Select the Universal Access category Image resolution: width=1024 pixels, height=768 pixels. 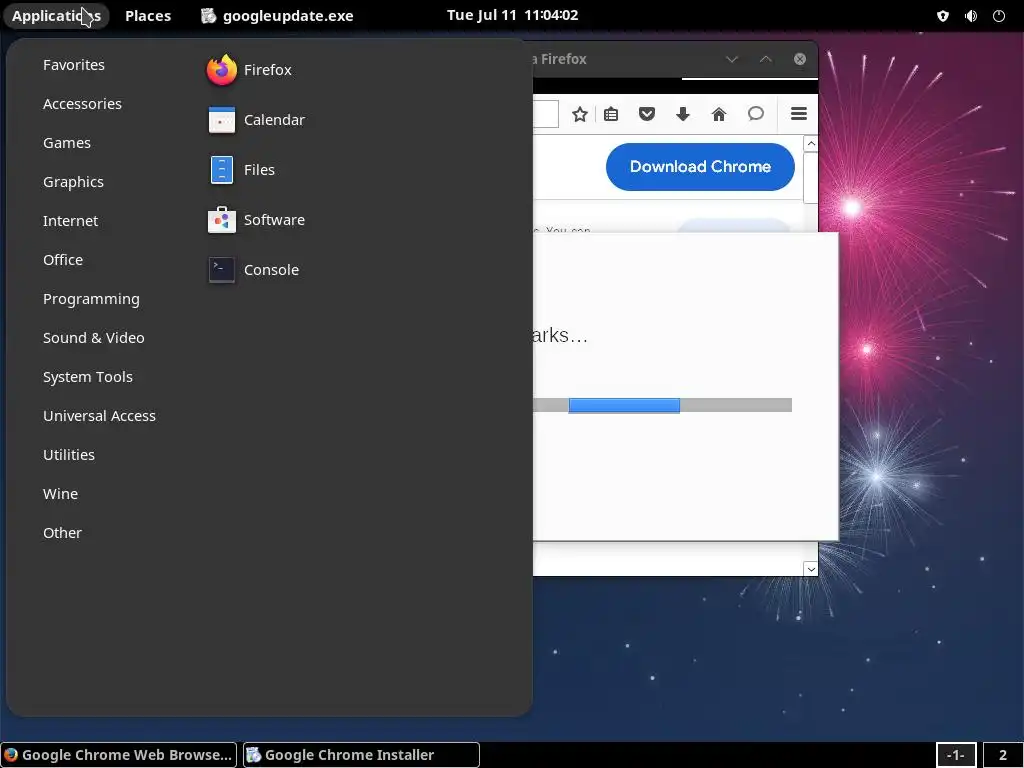99,416
